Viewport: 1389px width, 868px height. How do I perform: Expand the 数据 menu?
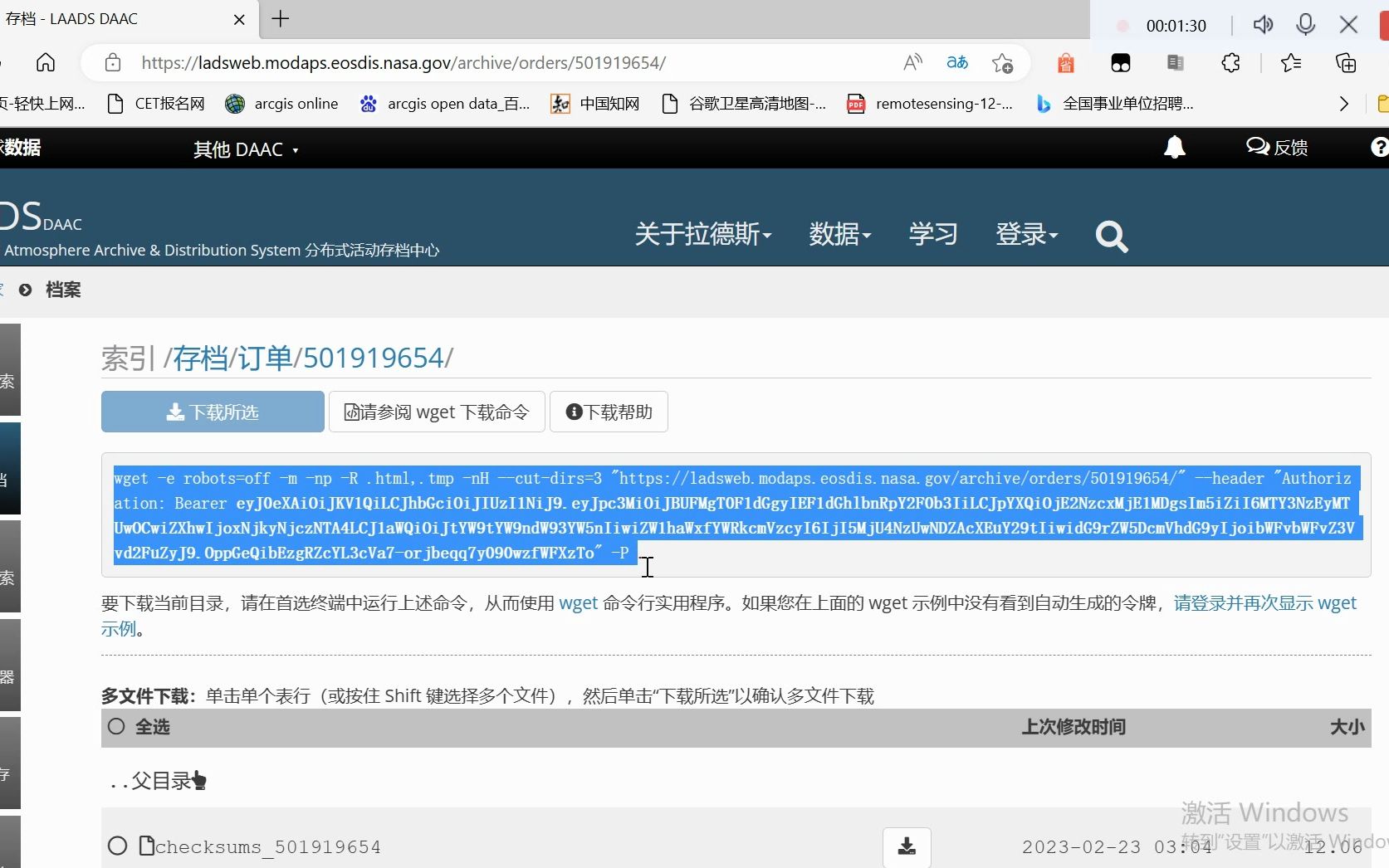pos(840,234)
